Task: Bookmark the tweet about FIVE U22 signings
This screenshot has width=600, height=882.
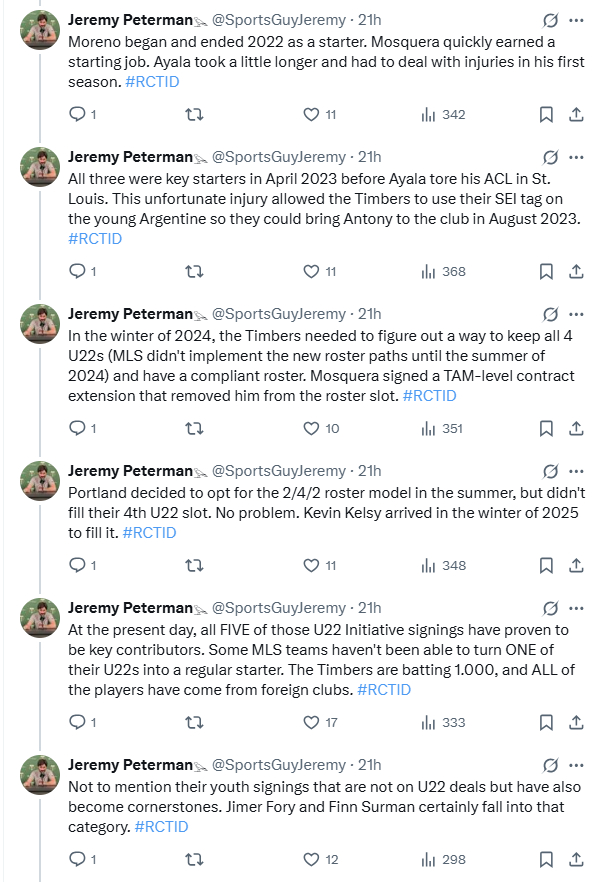Action: point(546,722)
